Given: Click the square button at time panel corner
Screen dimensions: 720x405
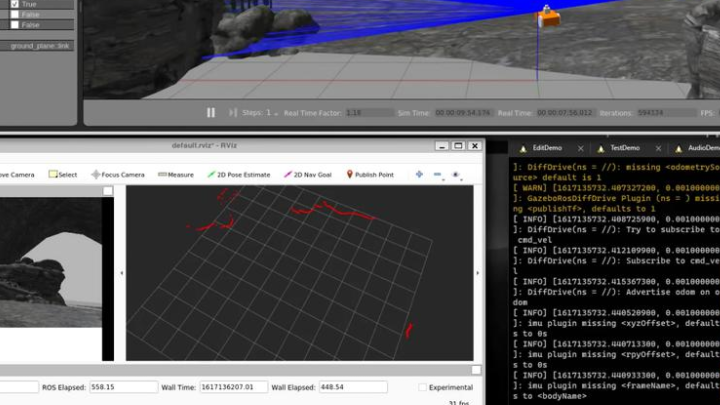Looking at the screenshot, I should point(476,370).
